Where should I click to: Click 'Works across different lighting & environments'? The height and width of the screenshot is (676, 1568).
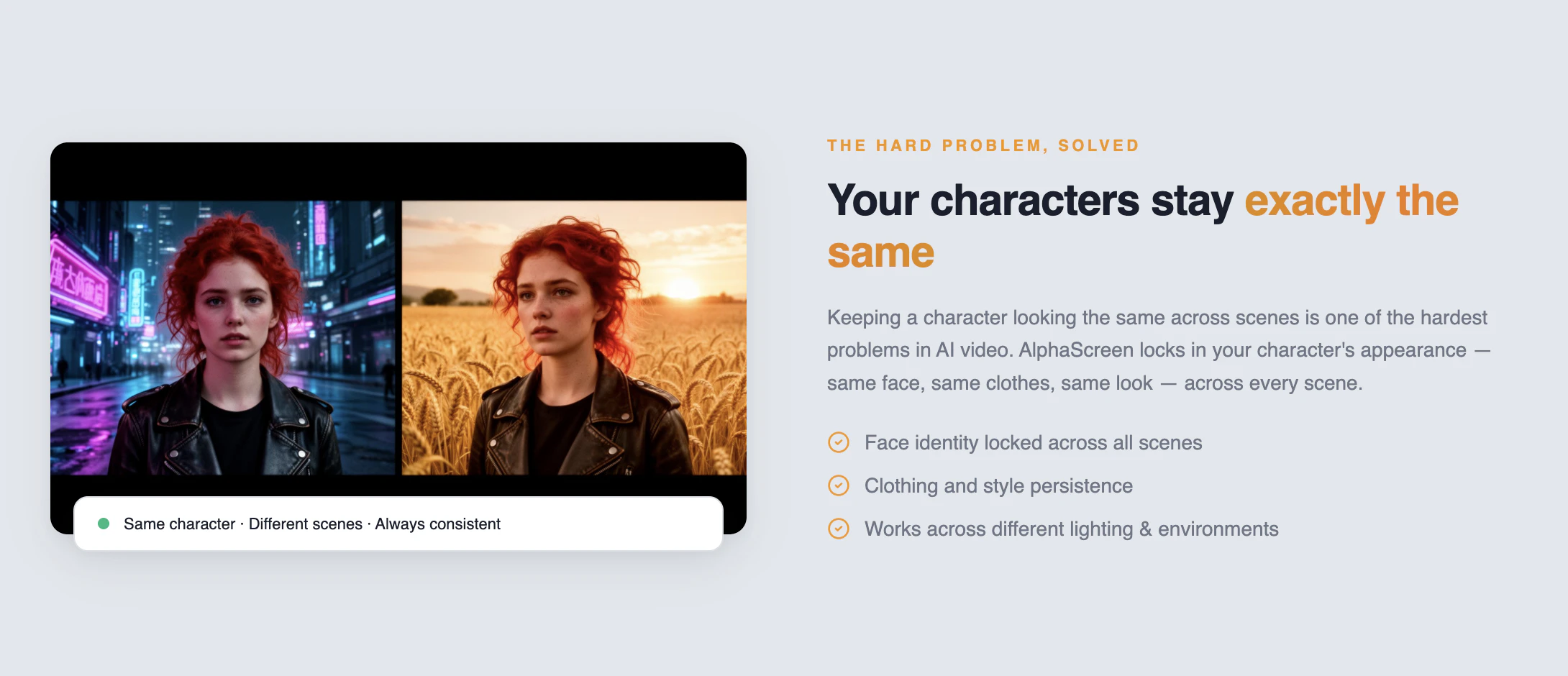point(1072,529)
